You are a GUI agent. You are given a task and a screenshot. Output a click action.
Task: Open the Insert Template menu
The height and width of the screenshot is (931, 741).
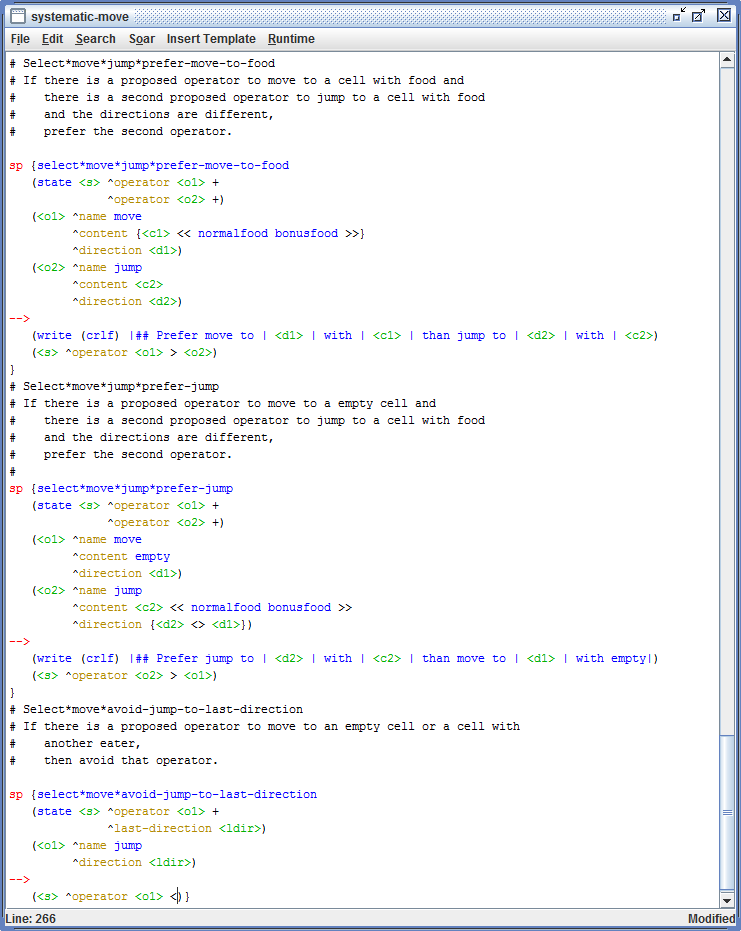[x=211, y=39]
